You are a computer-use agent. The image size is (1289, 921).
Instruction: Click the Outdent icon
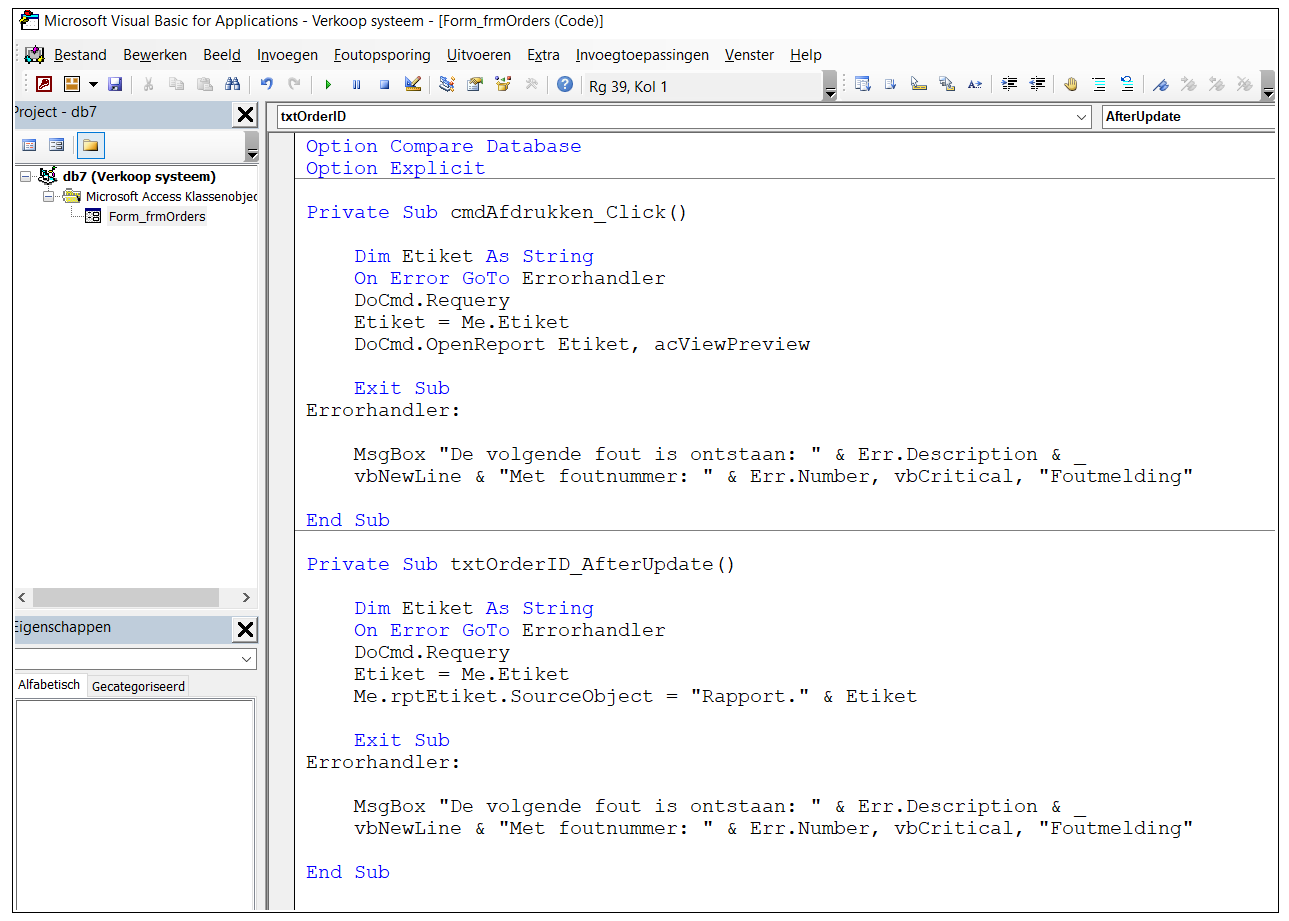pyautogui.click(x=1037, y=85)
